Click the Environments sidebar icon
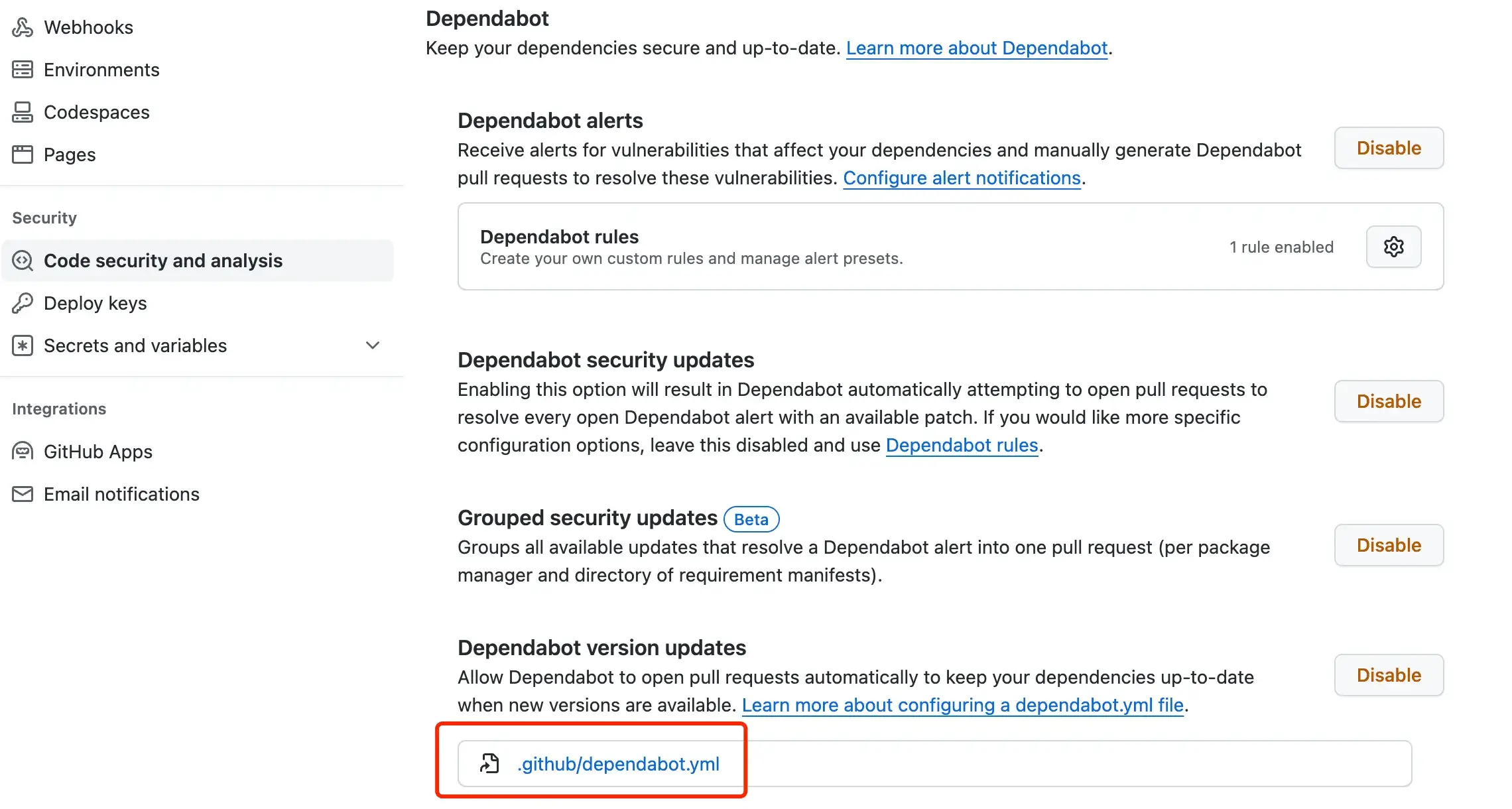The width and height of the screenshot is (1512, 809). (23, 70)
